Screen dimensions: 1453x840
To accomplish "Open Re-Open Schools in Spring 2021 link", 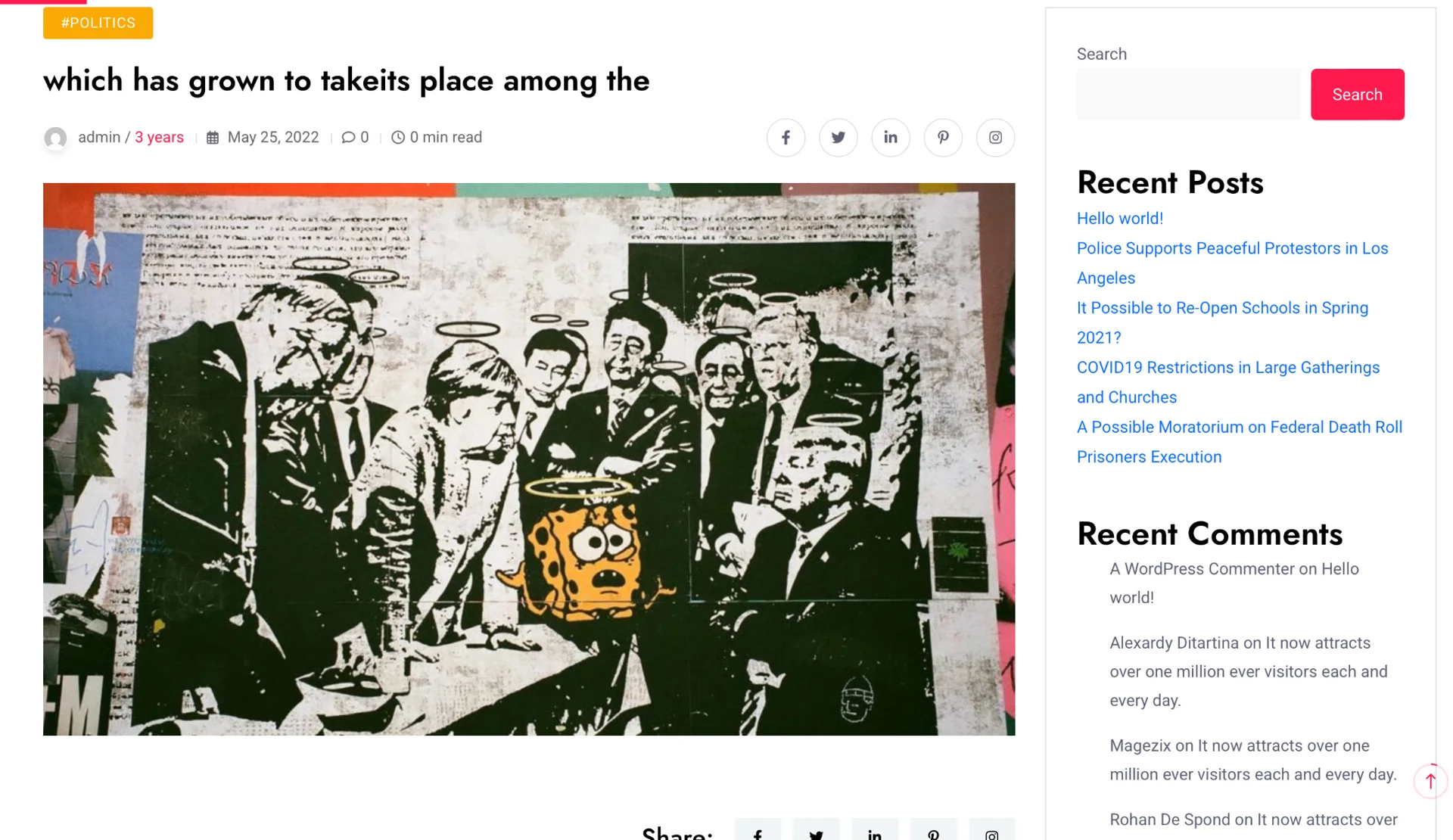I will coord(1221,309).
